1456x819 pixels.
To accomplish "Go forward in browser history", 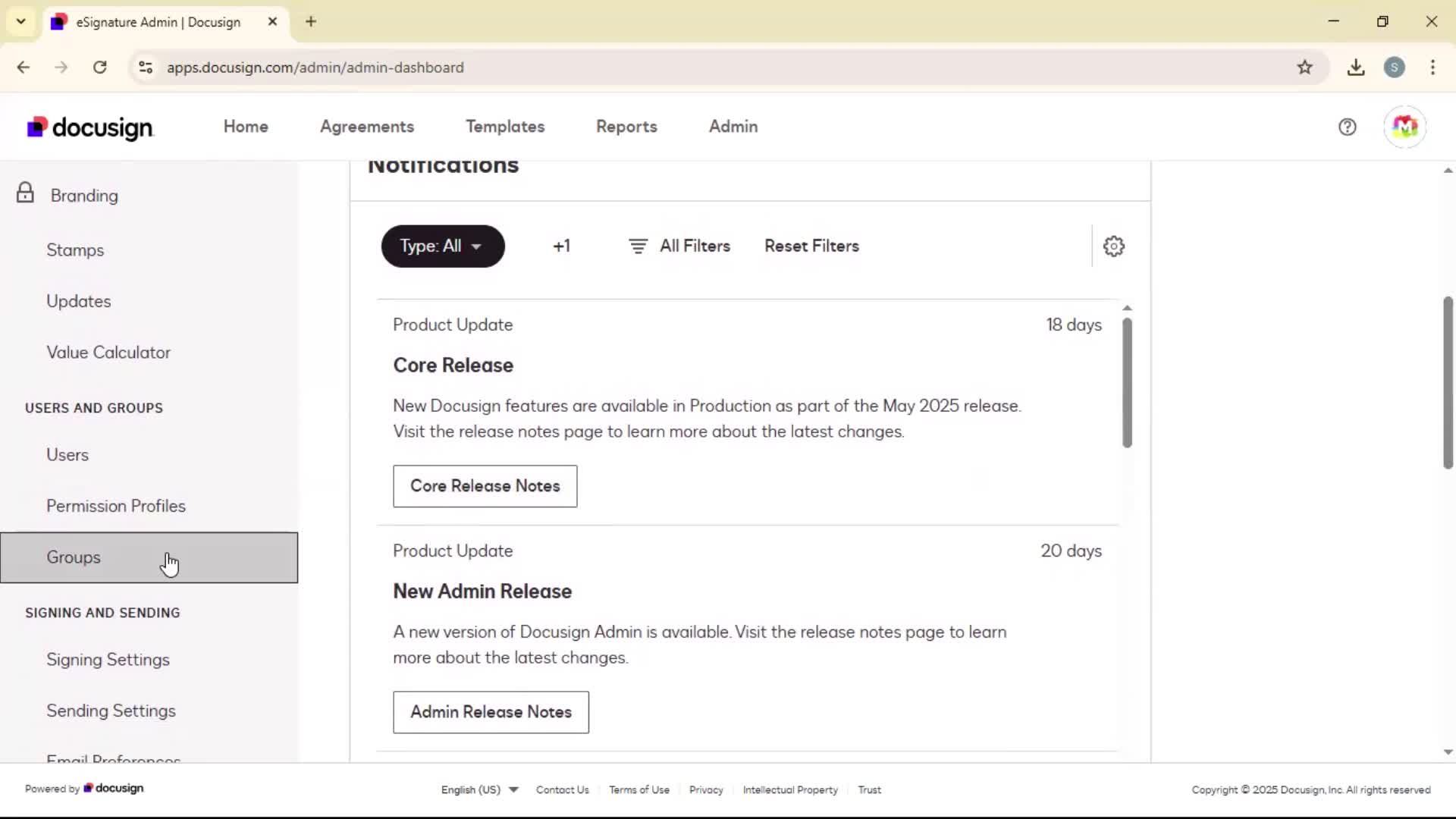I will point(61,67).
